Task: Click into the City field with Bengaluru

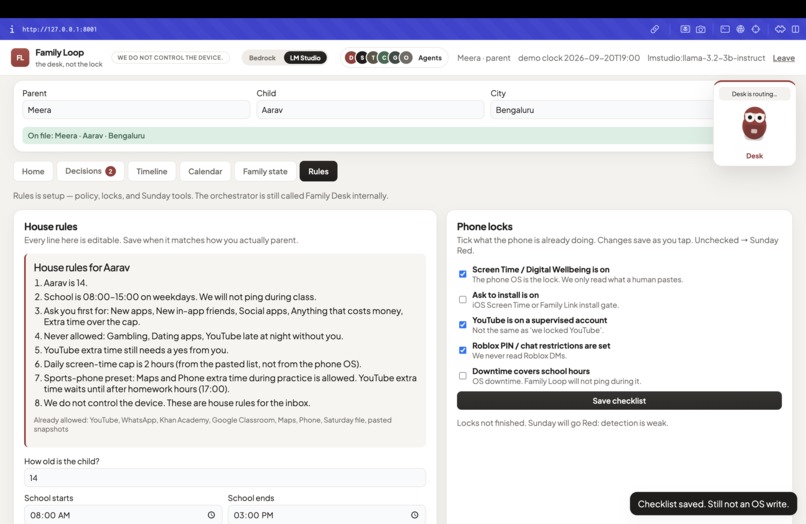Action: (601, 110)
